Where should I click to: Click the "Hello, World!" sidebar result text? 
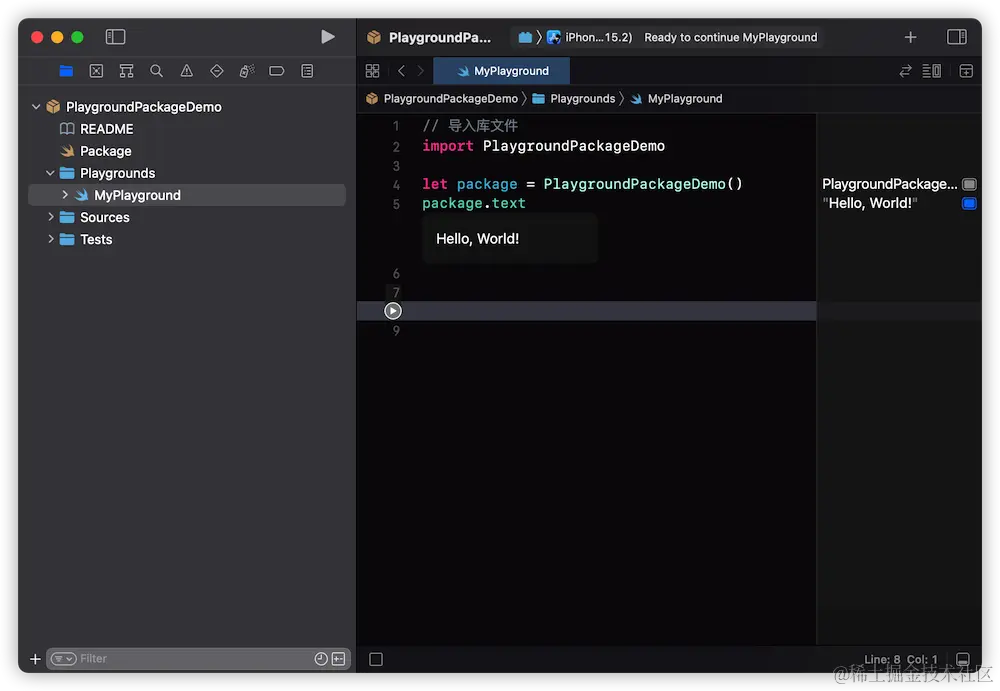click(870, 204)
